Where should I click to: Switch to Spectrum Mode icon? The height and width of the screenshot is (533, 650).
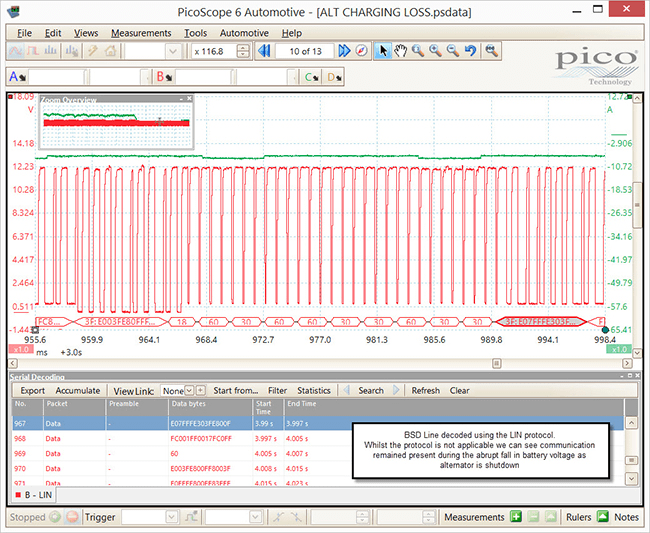click(x=50, y=51)
